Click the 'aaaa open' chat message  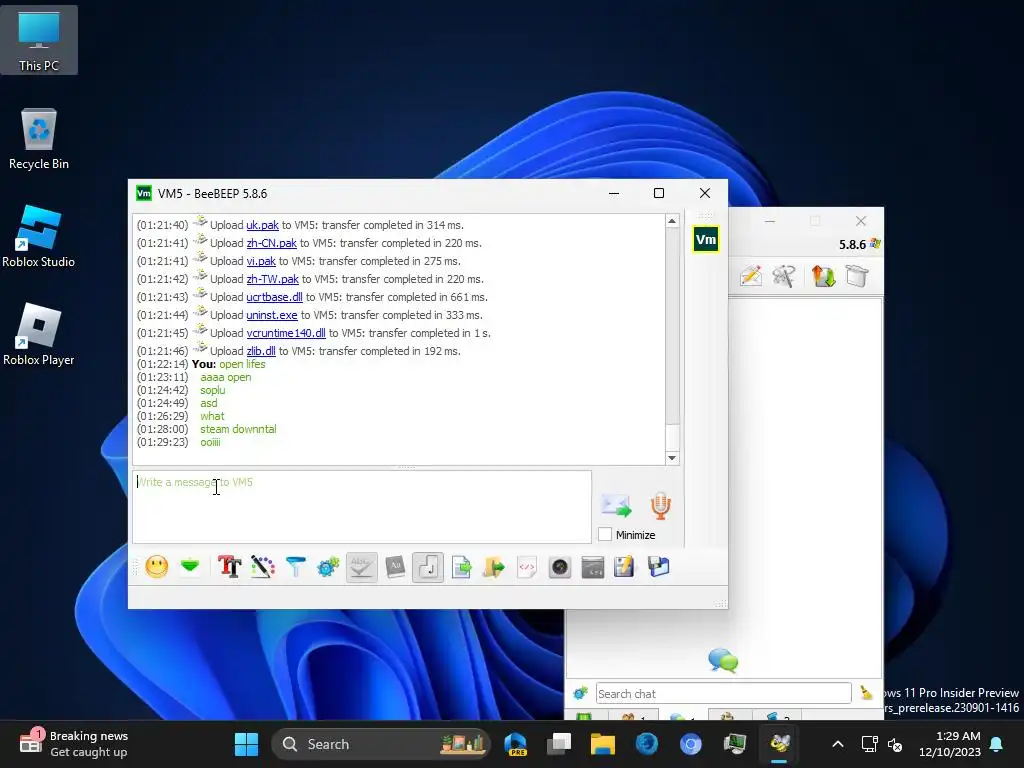[x=226, y=377]
